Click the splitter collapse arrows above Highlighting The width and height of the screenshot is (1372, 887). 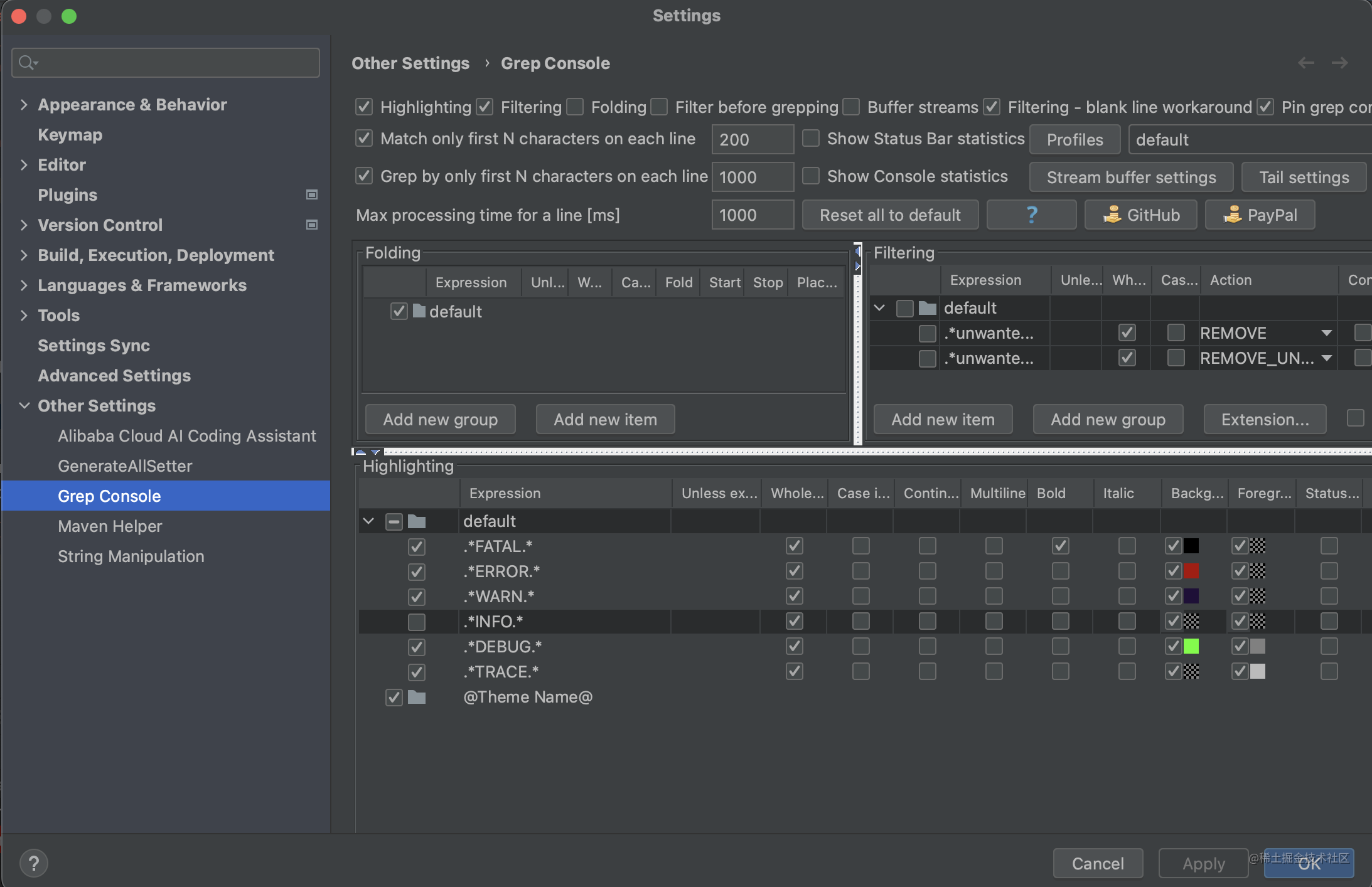(x=368, y=452)
